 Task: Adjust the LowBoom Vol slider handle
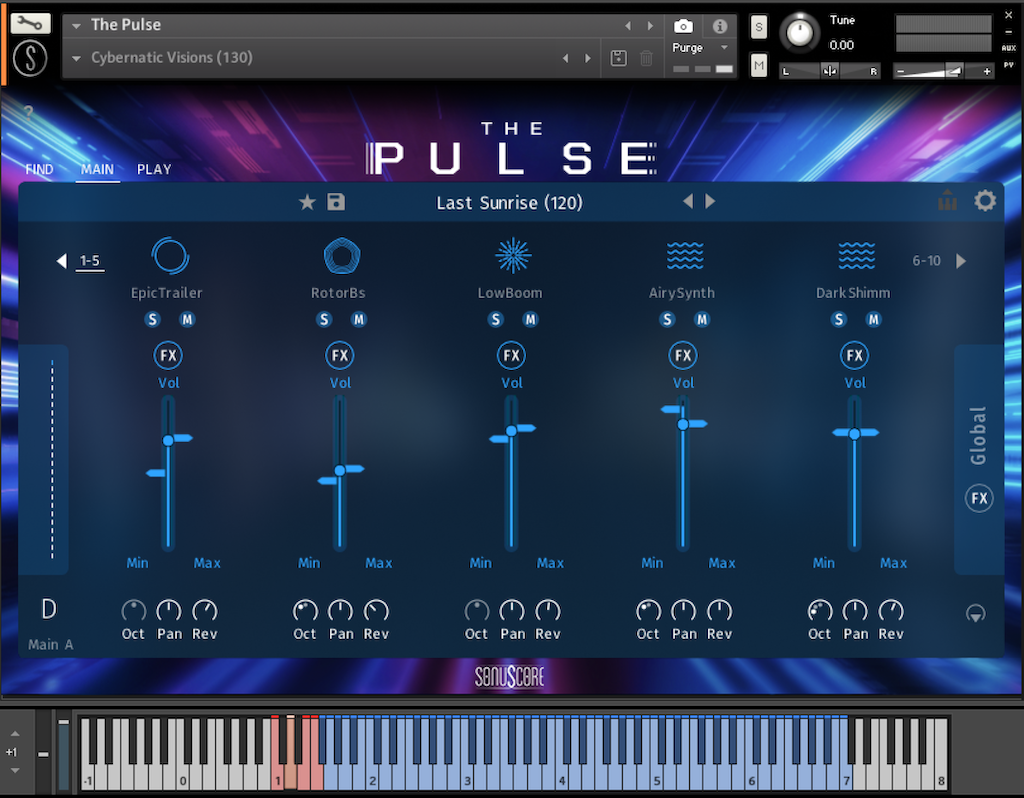click(x=511, y=430)
